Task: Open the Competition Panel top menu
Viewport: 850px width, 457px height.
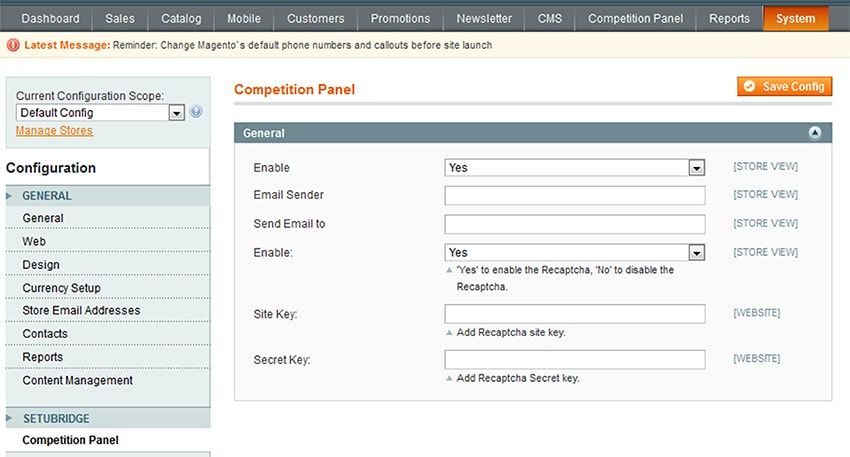Action: point(635,18)
